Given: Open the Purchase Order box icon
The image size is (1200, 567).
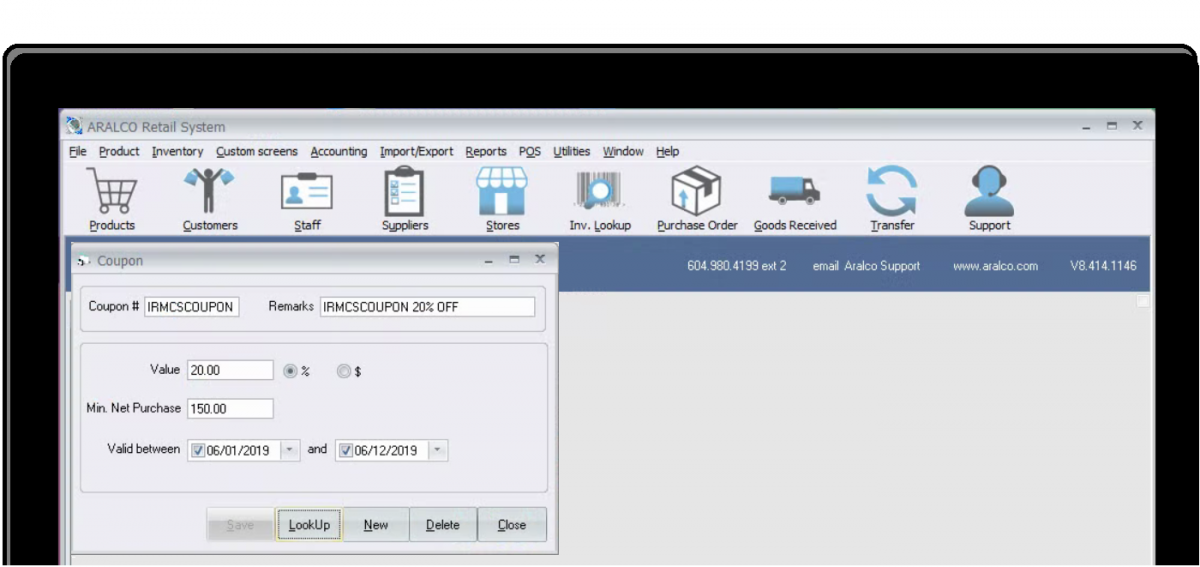Looking at the screenshot, I should tap(696, 191).
